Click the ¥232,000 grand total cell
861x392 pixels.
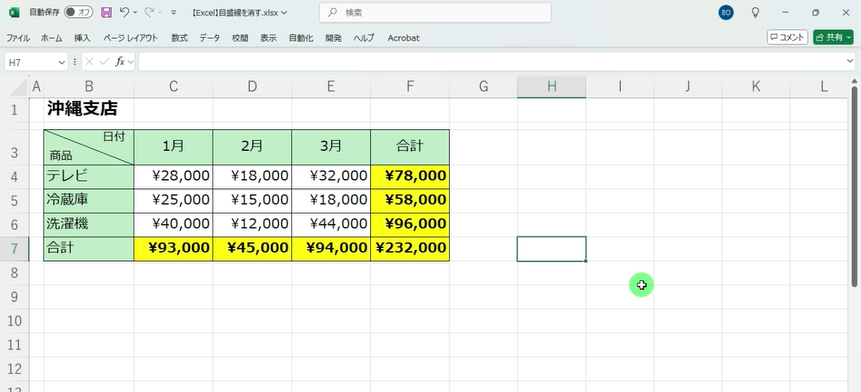[x=410, y=249]
